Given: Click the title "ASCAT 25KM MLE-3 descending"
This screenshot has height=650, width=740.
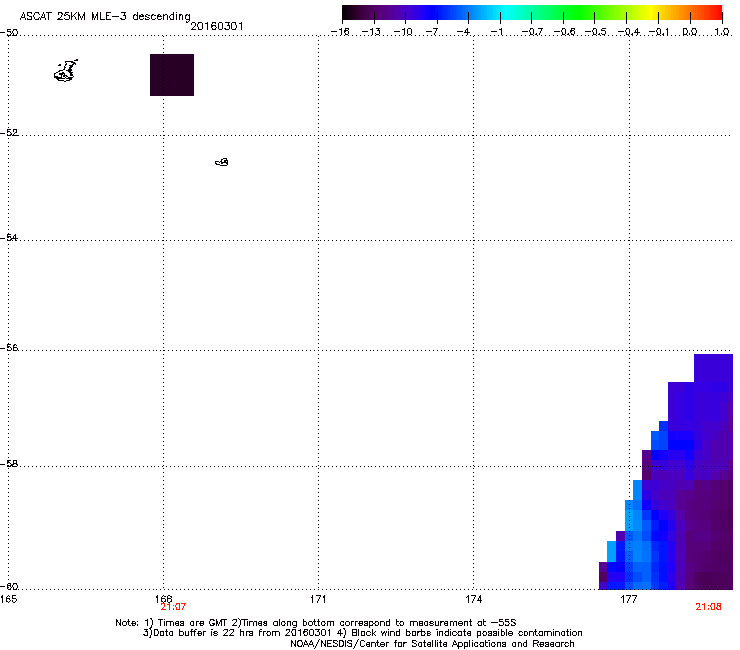Looking at the screenshot, I should (x=105, y=16).
